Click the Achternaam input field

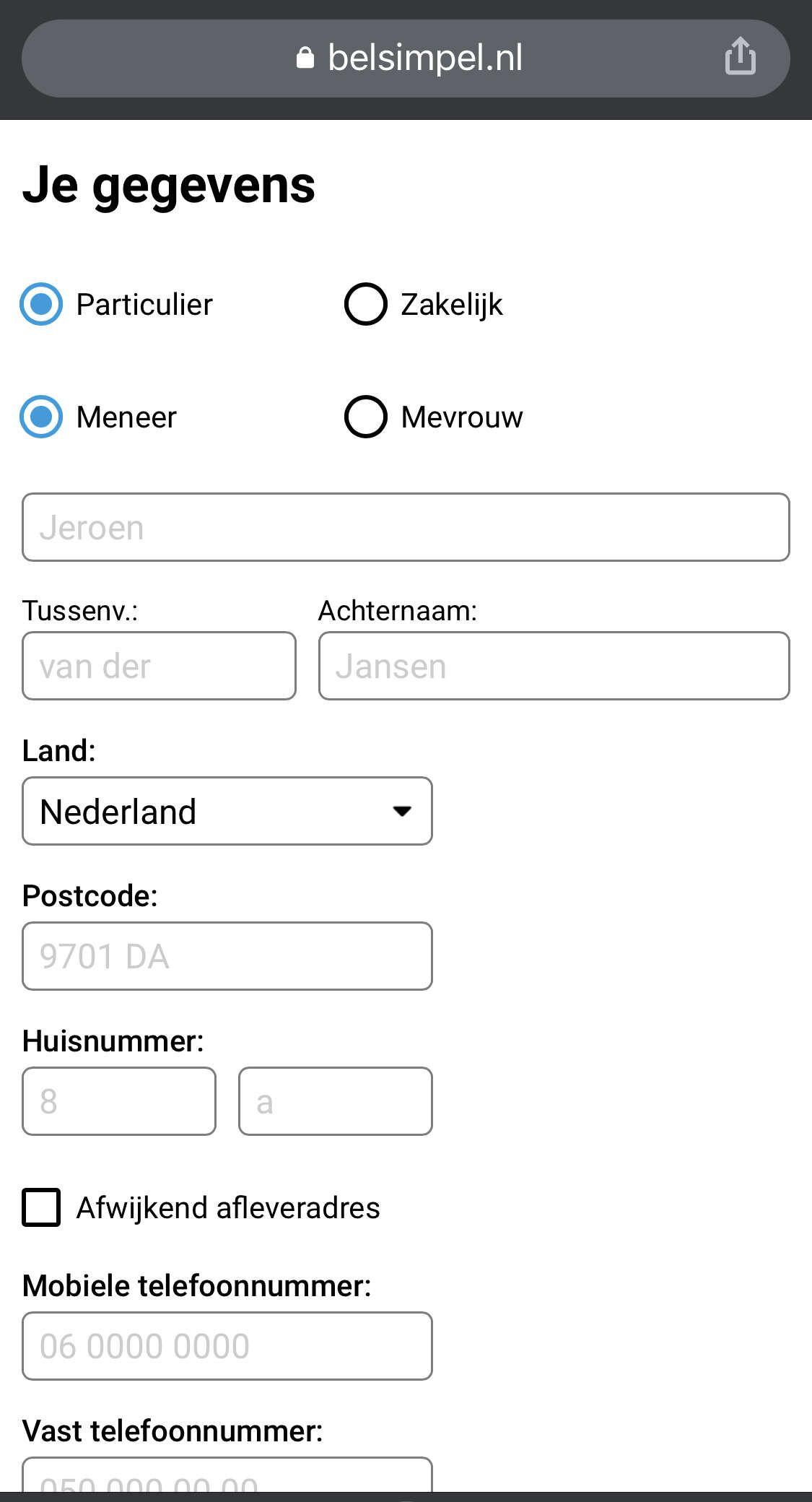coord(554,666)
